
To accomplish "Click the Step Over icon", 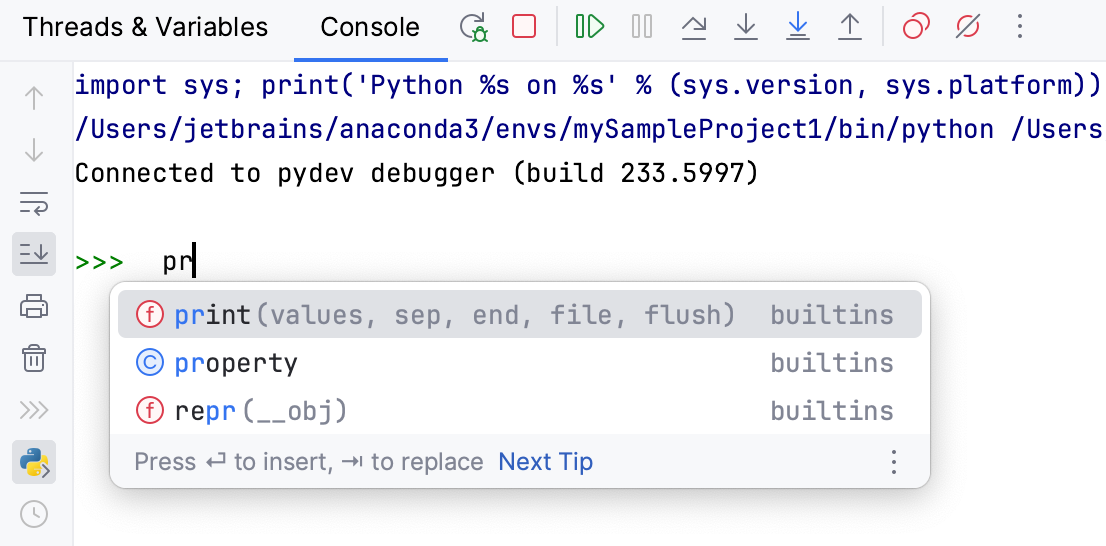I will [694, 27].
